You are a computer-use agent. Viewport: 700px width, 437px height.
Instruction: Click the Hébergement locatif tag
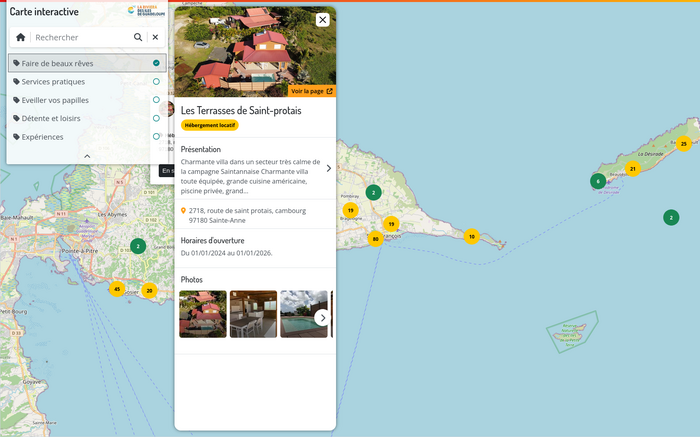(210, 126)
